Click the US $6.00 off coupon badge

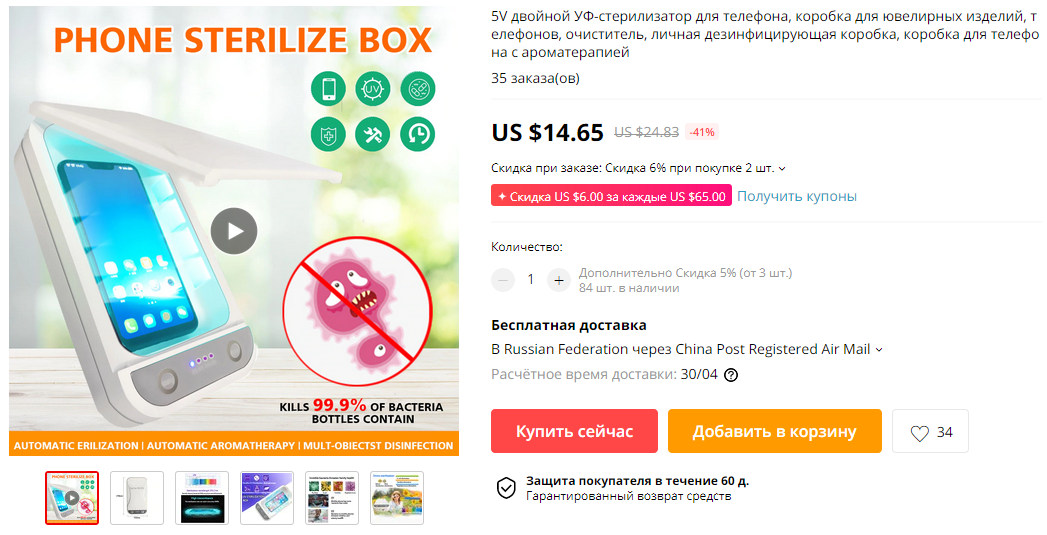[611, 196]
